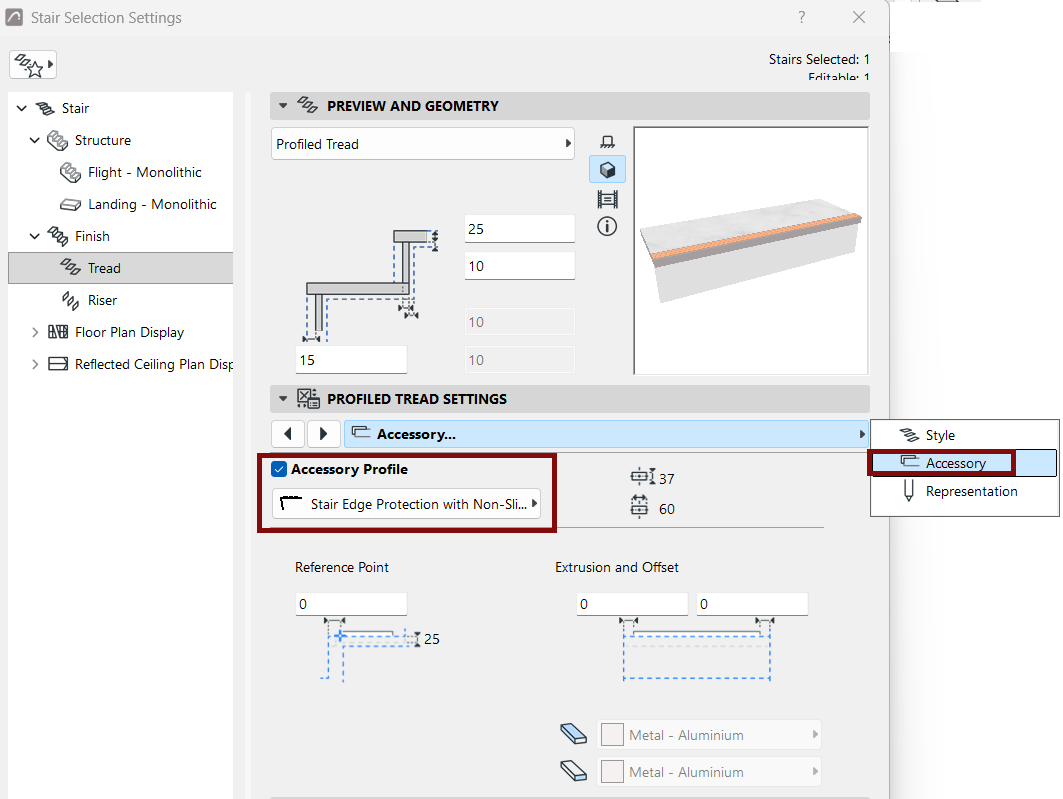Select the 3D preview cube icon
Screen dimensions: 1063x799
tap(607, 169)
